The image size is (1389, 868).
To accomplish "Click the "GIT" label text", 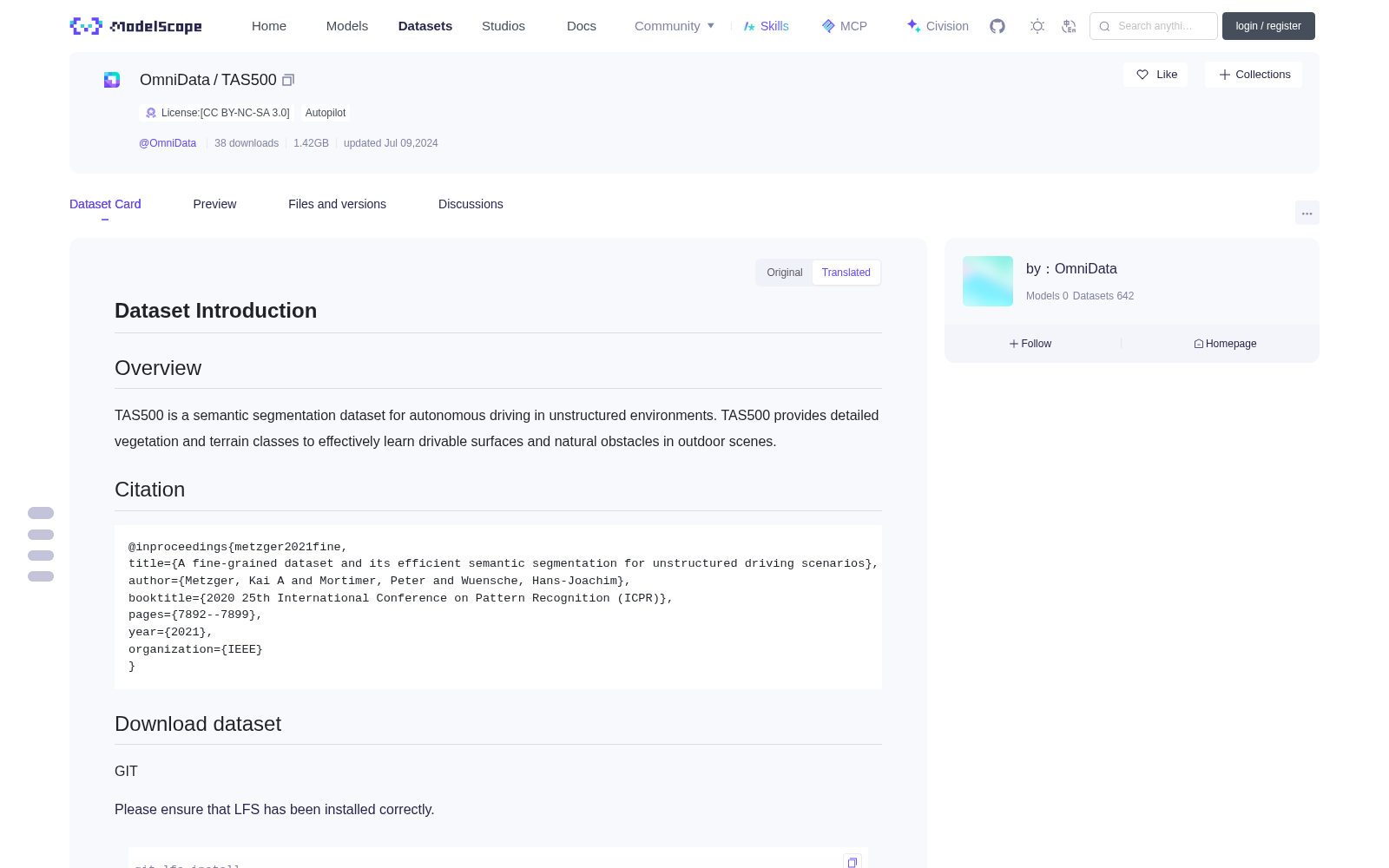I will [126, 771].
